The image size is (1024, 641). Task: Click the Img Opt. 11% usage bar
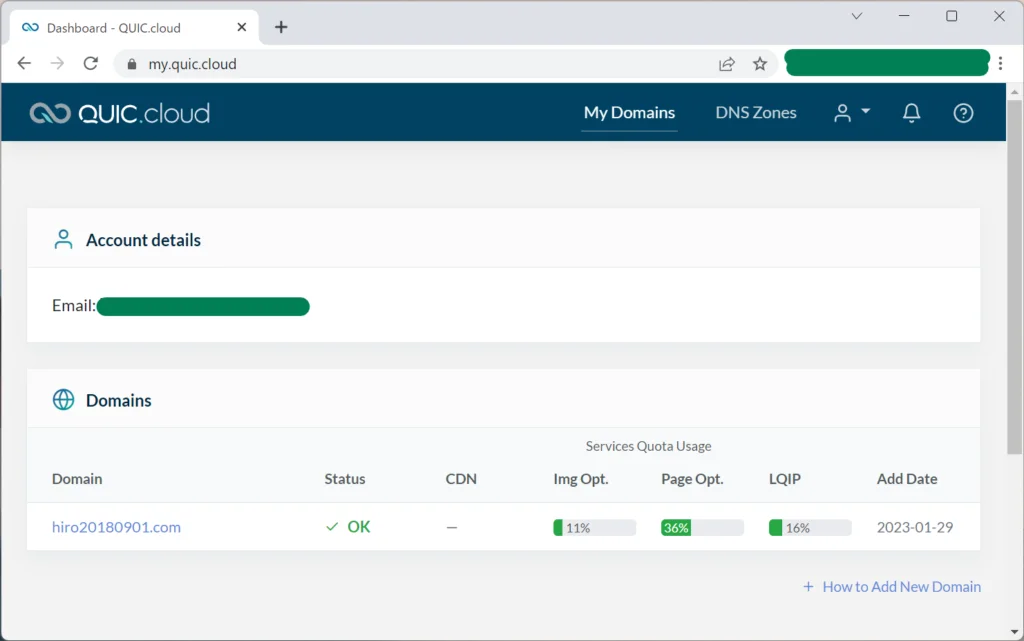pos(594,527)
